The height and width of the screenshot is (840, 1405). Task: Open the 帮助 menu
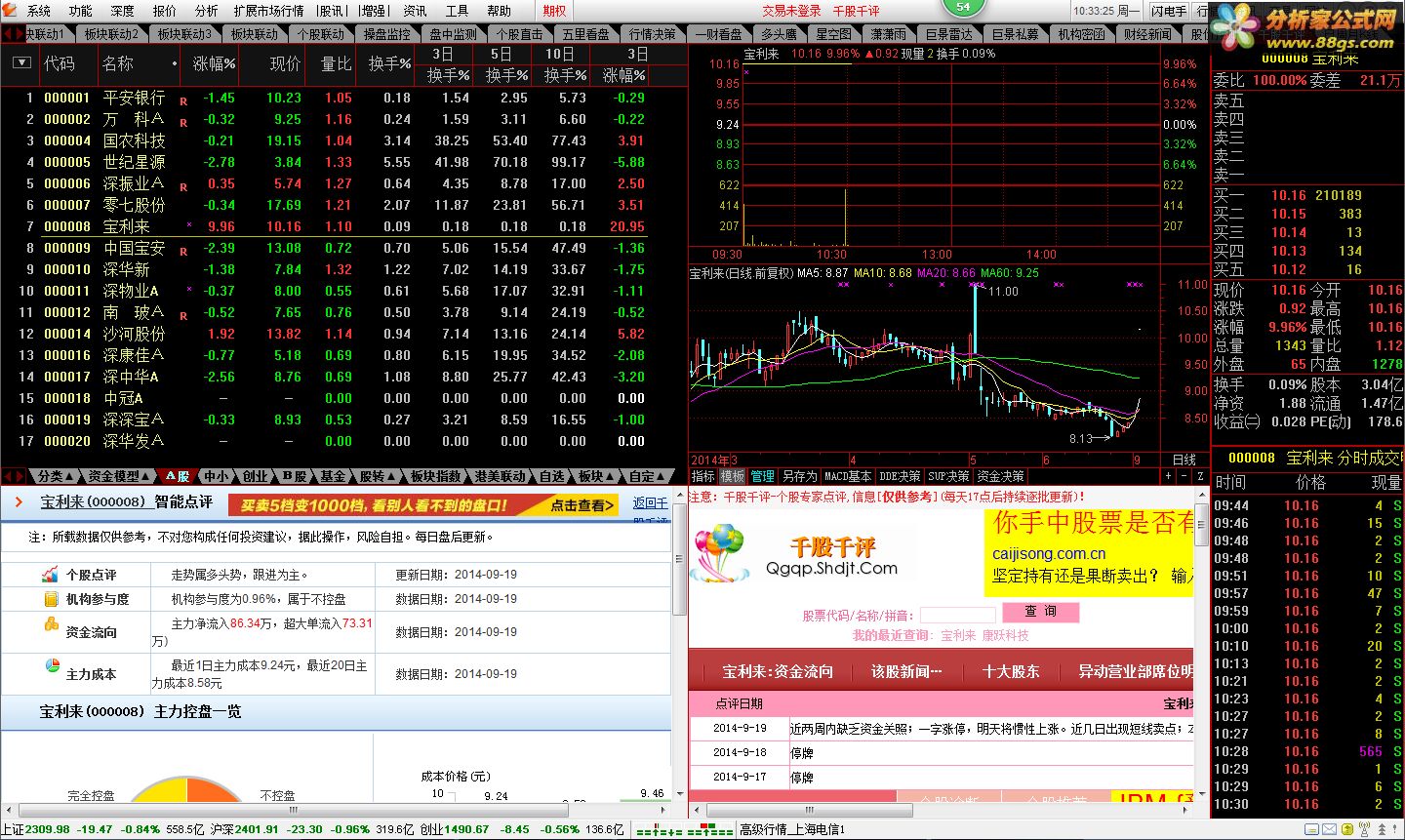point(499,11)
